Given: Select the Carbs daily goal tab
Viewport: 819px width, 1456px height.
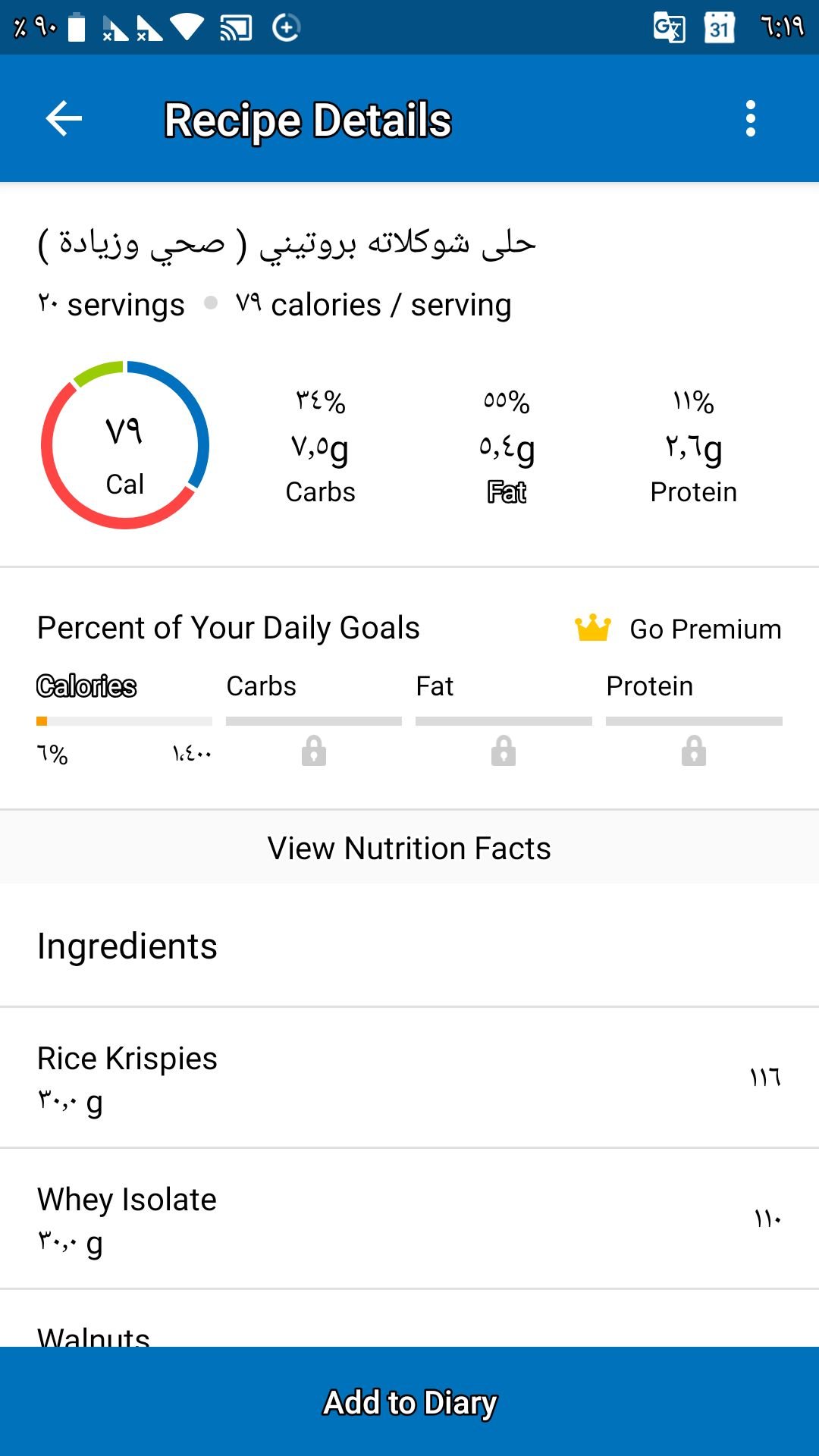Looking at the screenshot, I should (x=261, y=686).
